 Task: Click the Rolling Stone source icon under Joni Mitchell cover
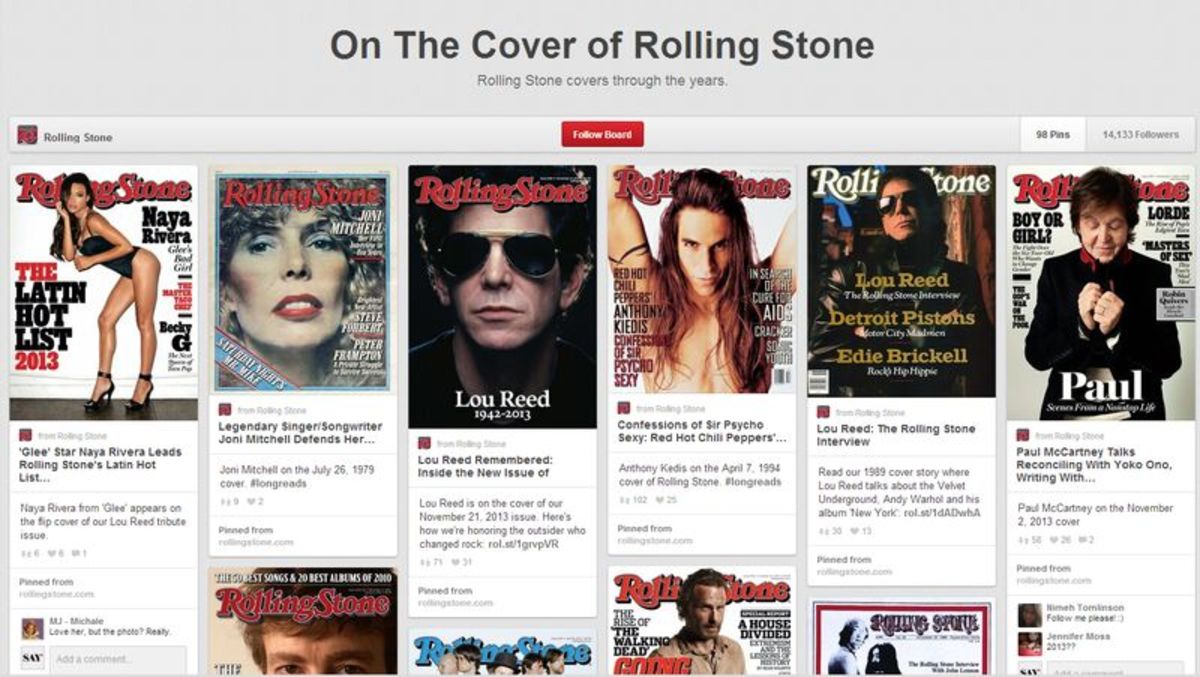(x=225, y=410)
